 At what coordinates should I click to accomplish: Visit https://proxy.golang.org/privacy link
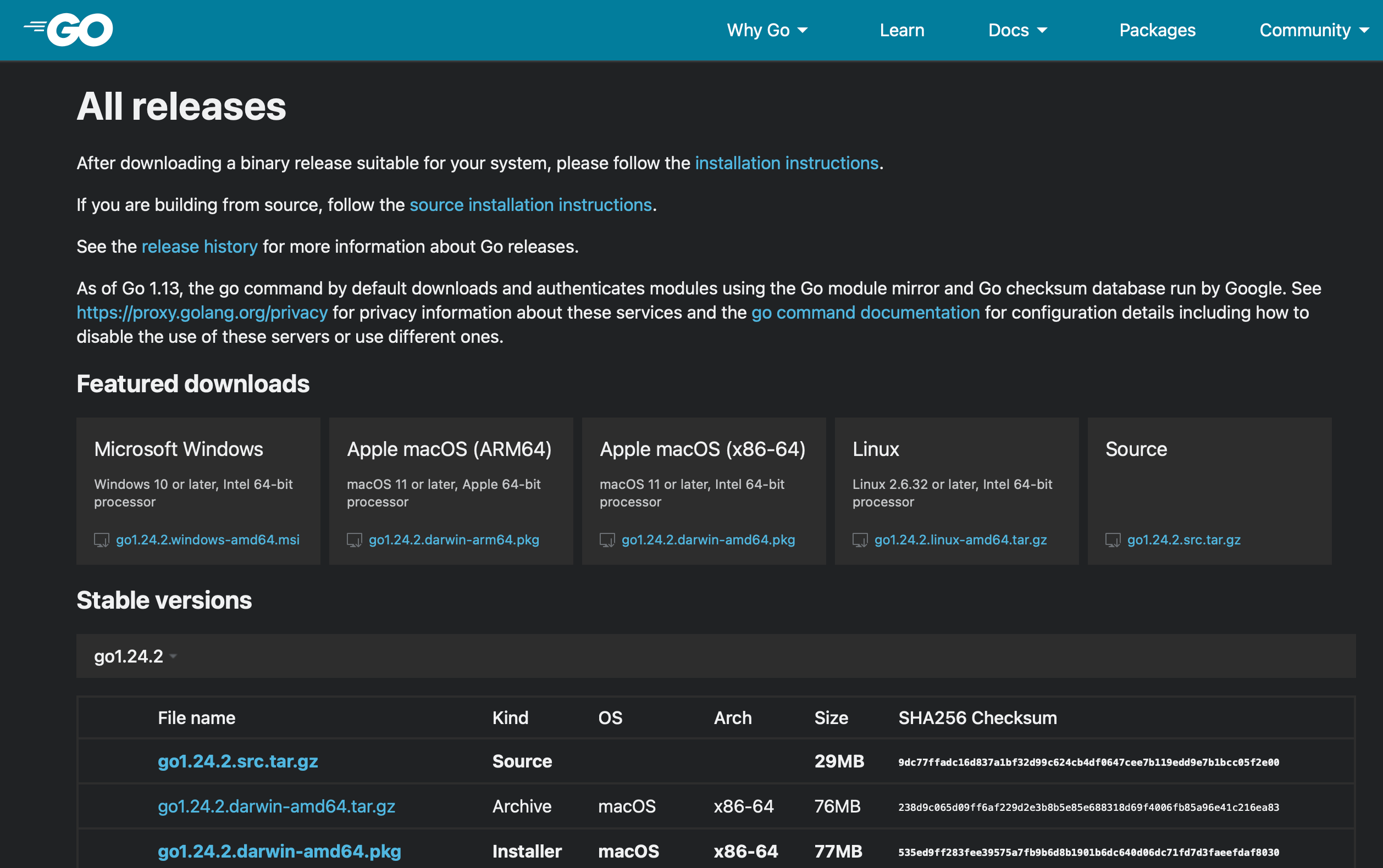202,312
